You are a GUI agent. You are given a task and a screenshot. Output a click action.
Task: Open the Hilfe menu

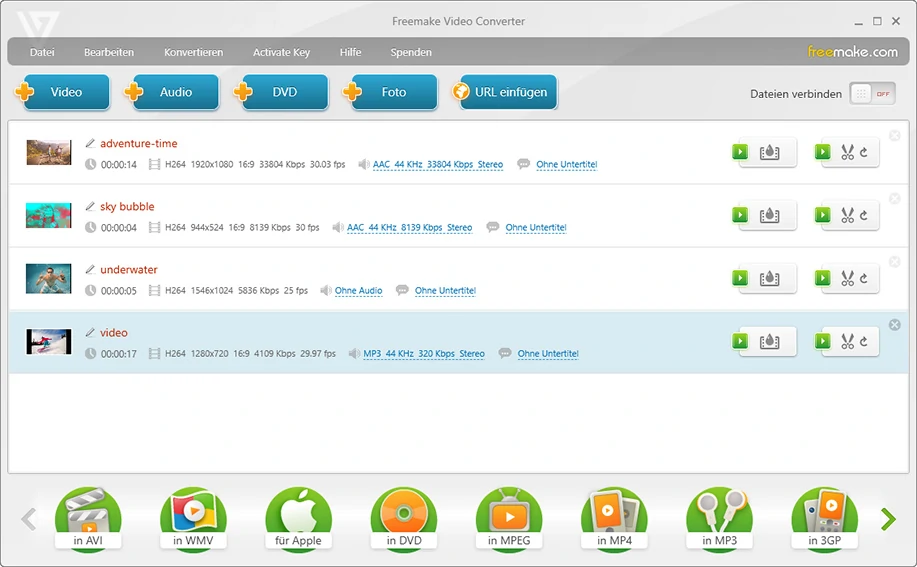(350, 52)
